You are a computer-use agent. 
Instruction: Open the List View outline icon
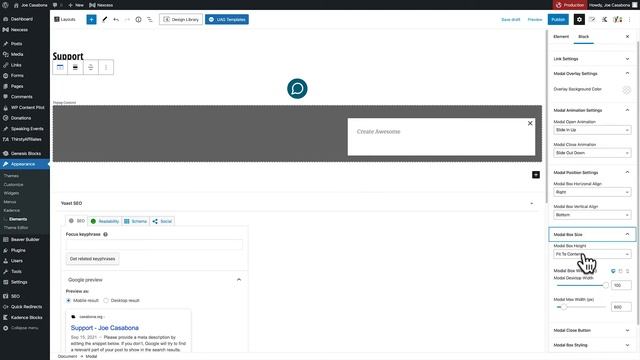click(150, 19)
